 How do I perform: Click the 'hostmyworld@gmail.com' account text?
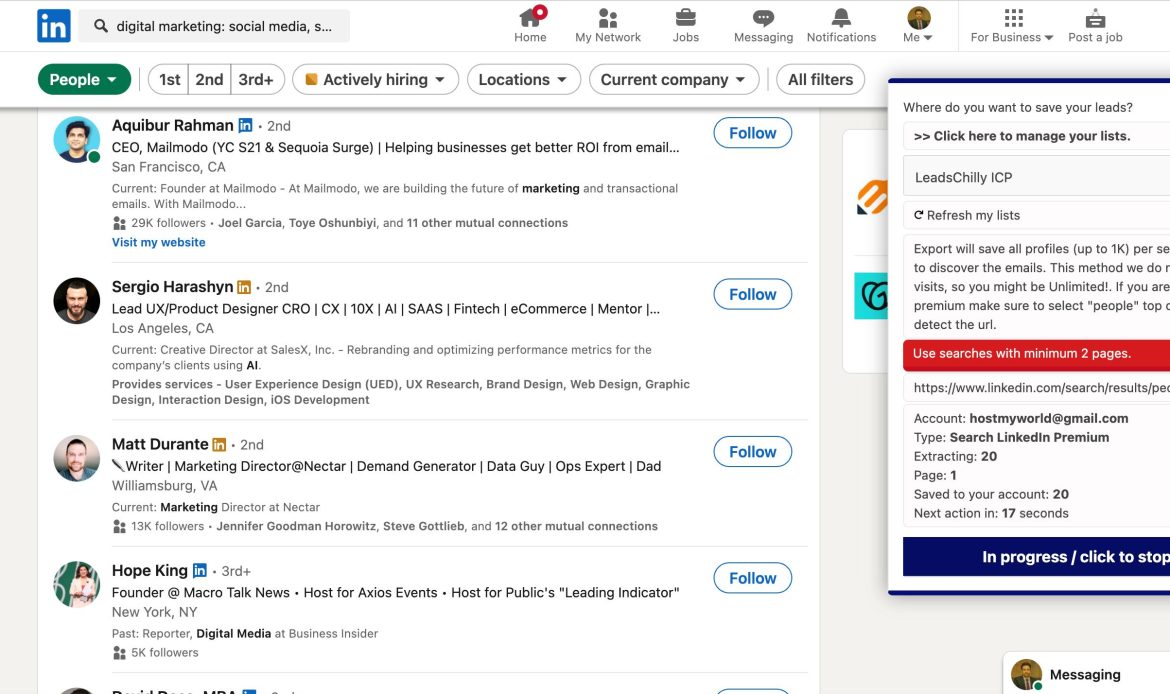(1048, 419)
